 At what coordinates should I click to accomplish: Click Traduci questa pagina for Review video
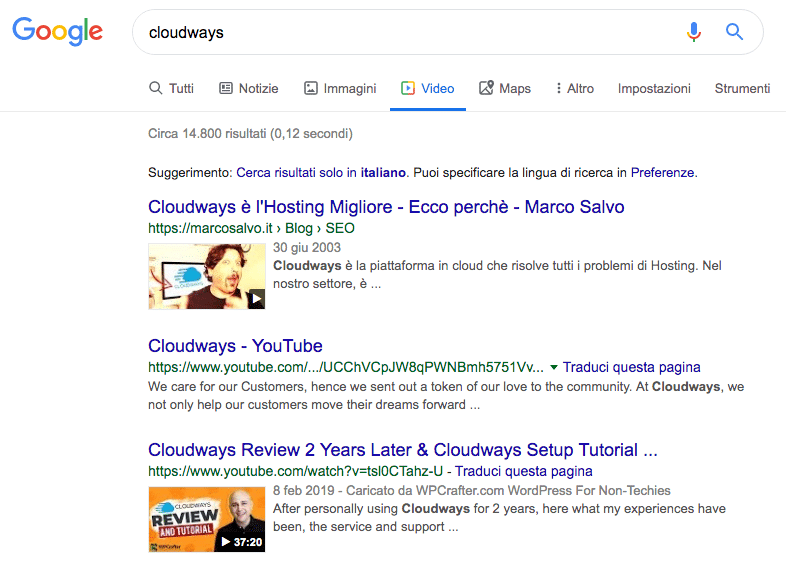click(523, 471)
